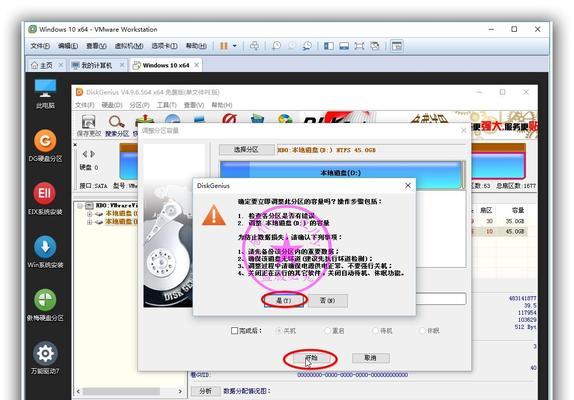Click the blue 本地磁盘(D:) partition bar
This screenshot has height=400, width=574.
click(340, 173)
